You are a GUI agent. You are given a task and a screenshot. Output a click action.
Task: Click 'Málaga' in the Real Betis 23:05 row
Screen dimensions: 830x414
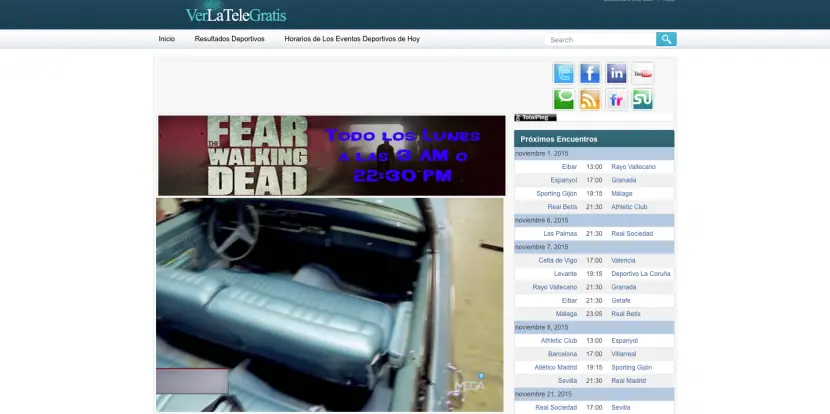pyautogui.click(x=566, y=314)
